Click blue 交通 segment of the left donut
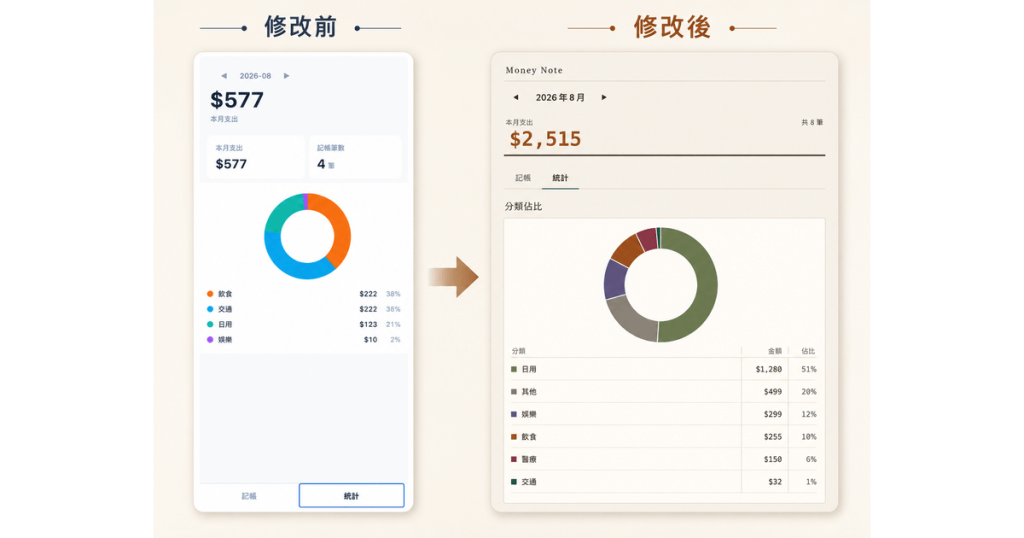Viewport: 1024px width, 538px height. coord(292,263)
